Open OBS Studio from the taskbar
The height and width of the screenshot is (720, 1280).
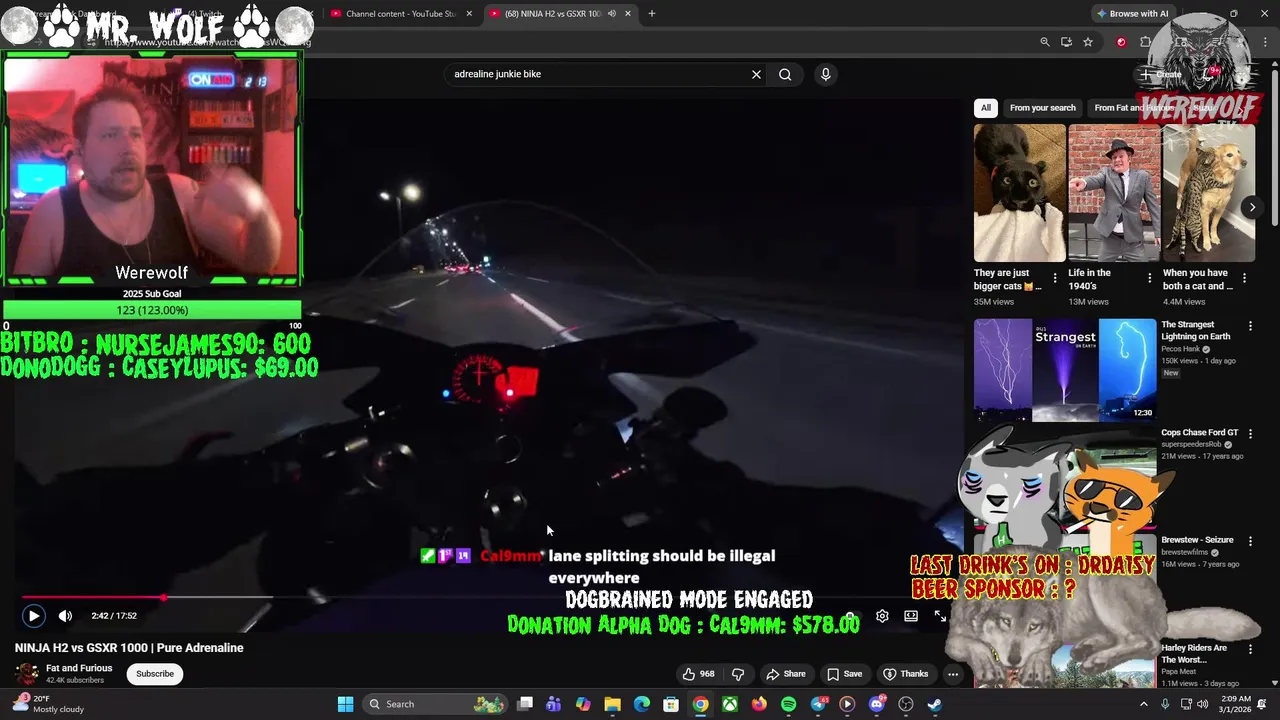(x=906, y=704)
